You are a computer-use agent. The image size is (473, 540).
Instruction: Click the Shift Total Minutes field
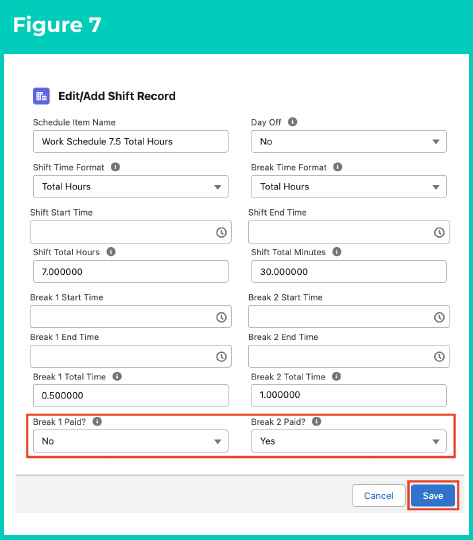click(x=349, y=272)
